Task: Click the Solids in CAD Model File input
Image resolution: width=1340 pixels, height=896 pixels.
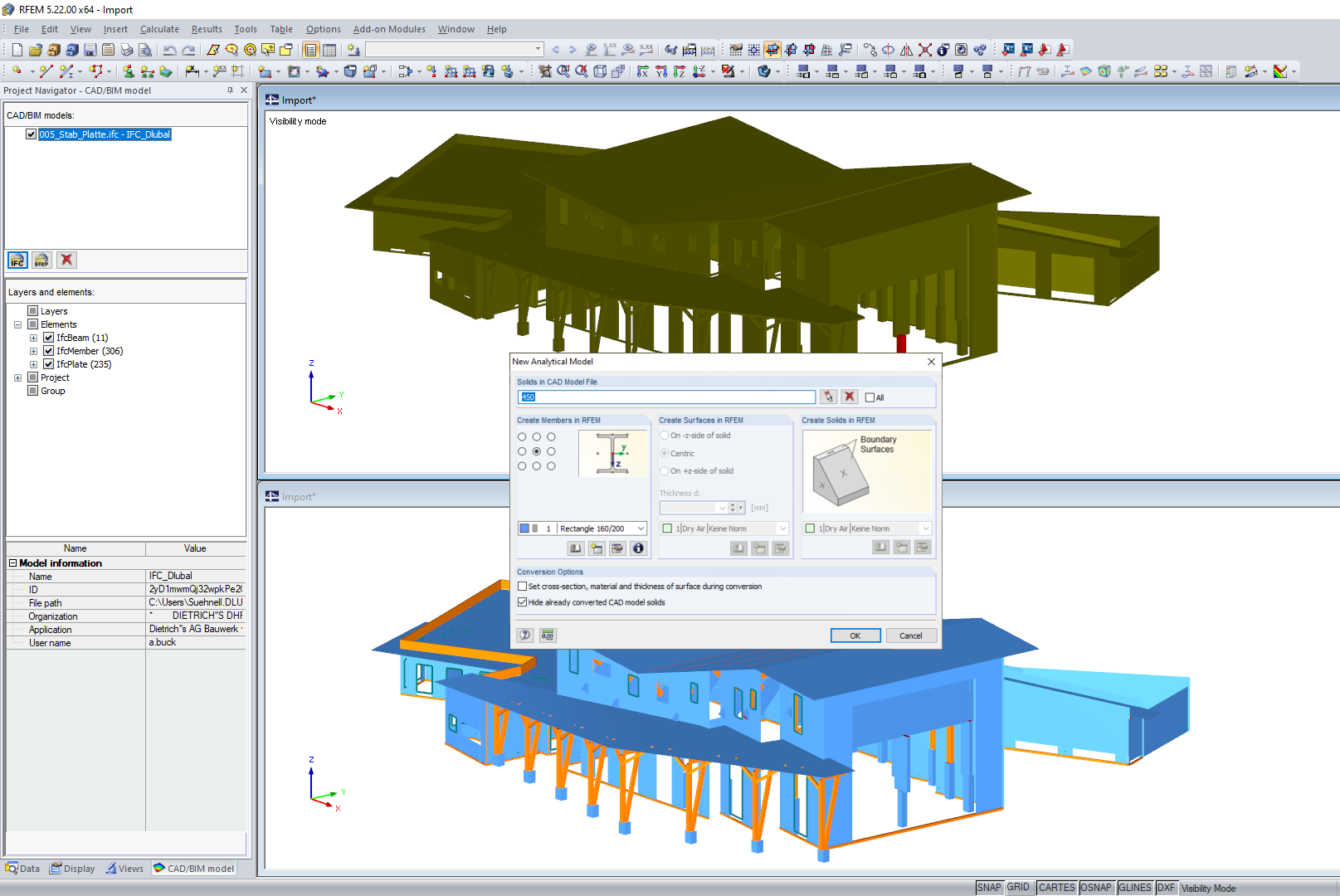Action: [666, 397]
